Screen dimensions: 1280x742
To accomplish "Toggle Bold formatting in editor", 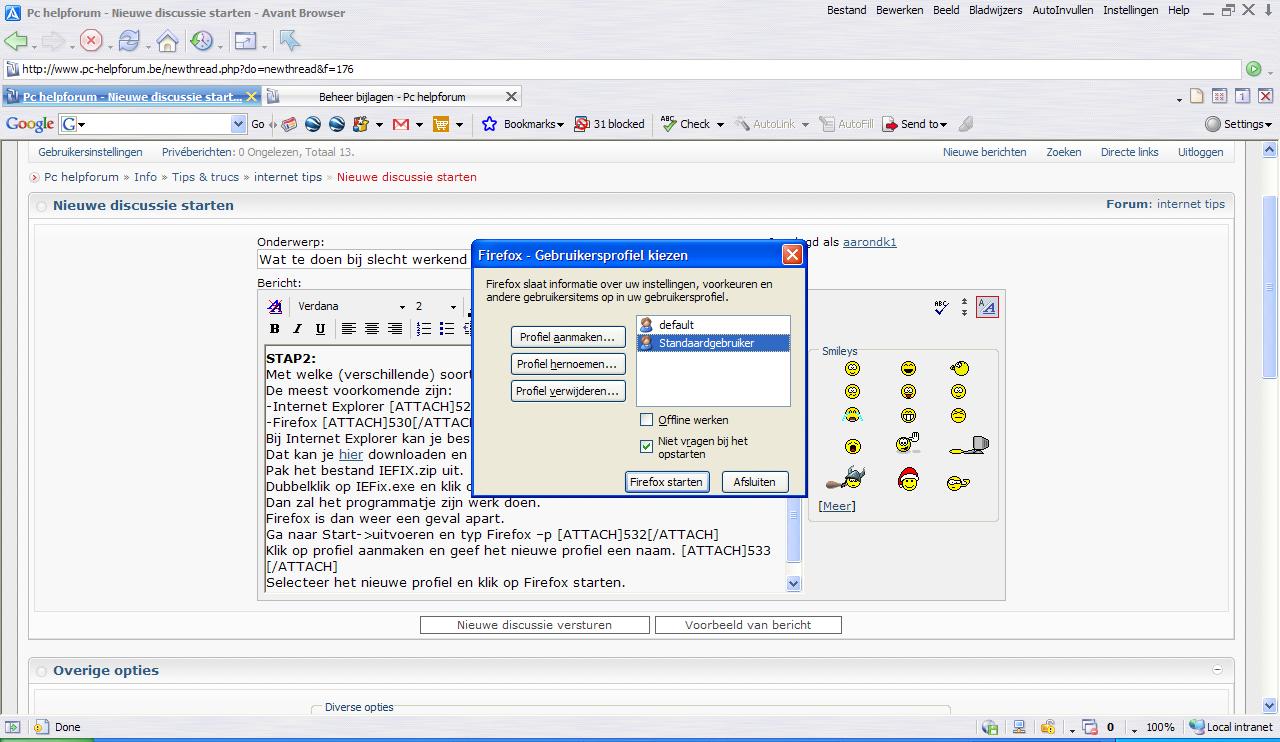I will [x=275, y=329].
